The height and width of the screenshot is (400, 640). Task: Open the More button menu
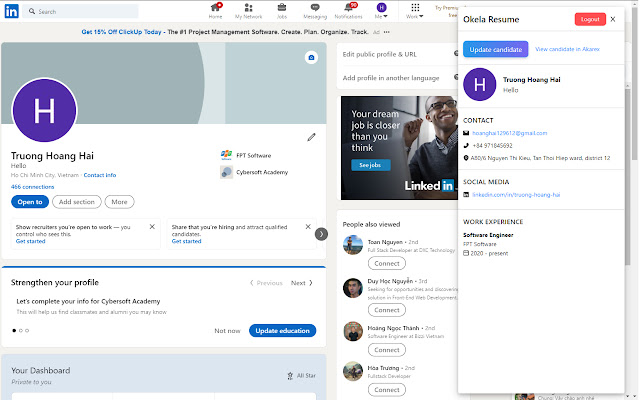(x=119, y=202)
